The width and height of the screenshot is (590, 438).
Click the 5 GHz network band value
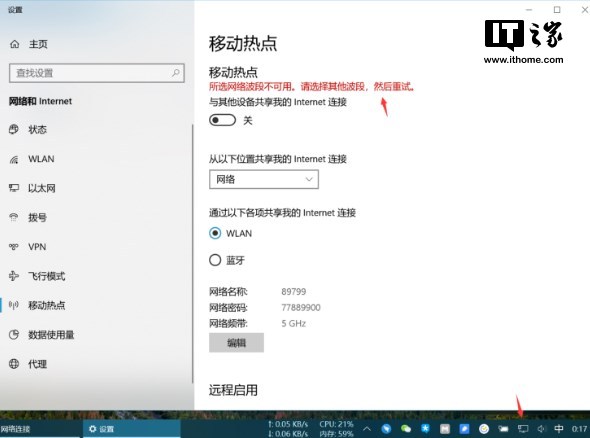(x=293, y=324)
